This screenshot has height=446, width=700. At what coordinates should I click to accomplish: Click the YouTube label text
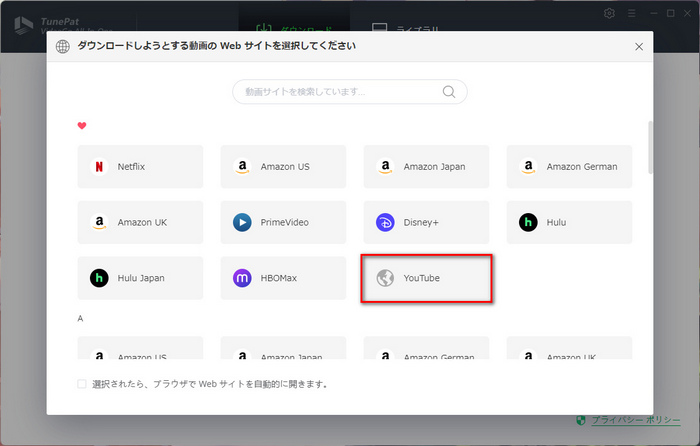point(421,278)
